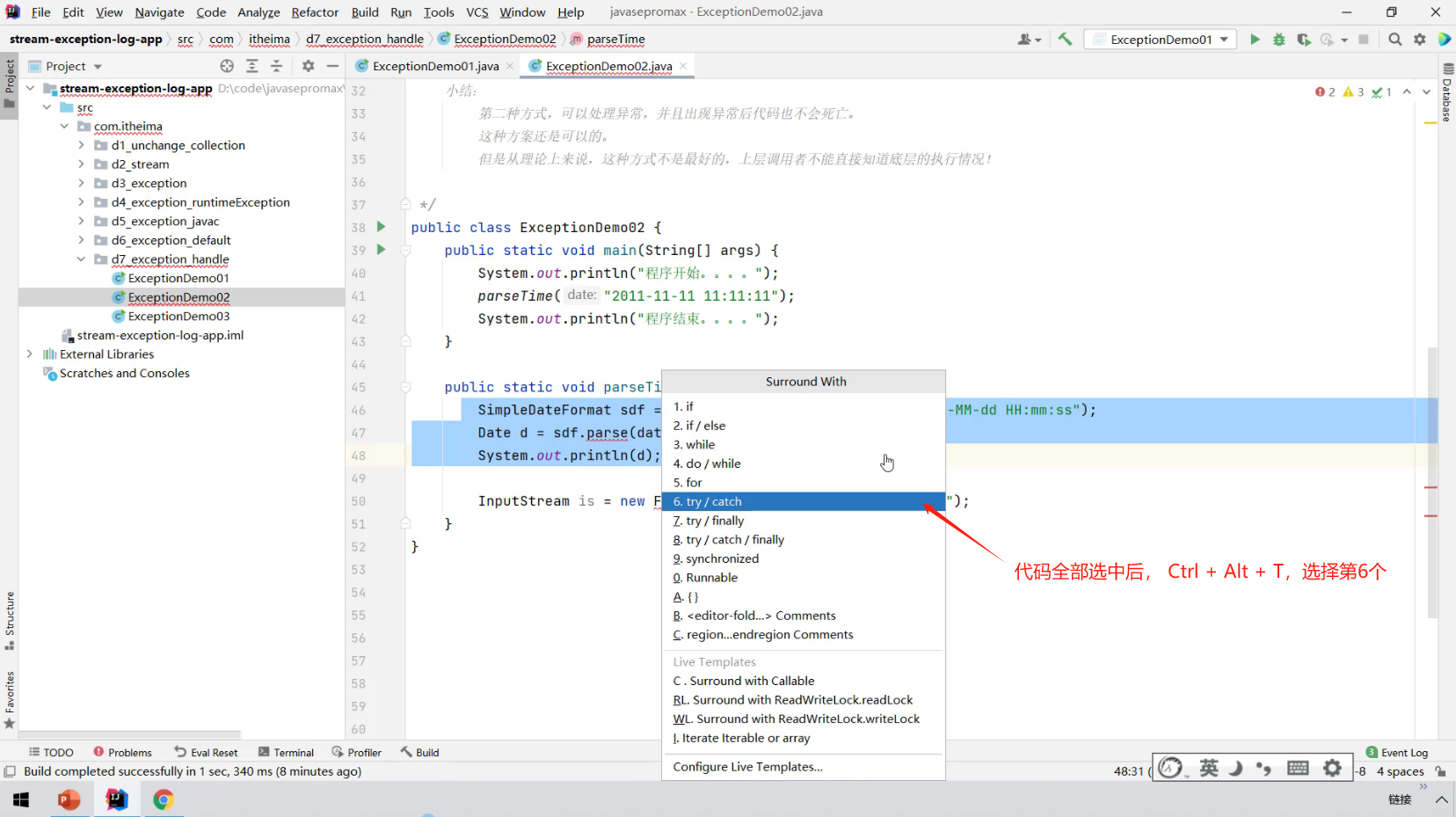Click Configure Live Templates... link
Viewport: 1456px width, 817px height.
[x=747, y=767]
